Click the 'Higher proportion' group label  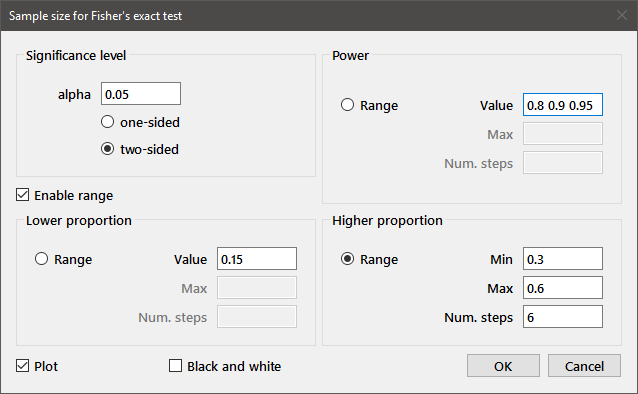[387, 221]
